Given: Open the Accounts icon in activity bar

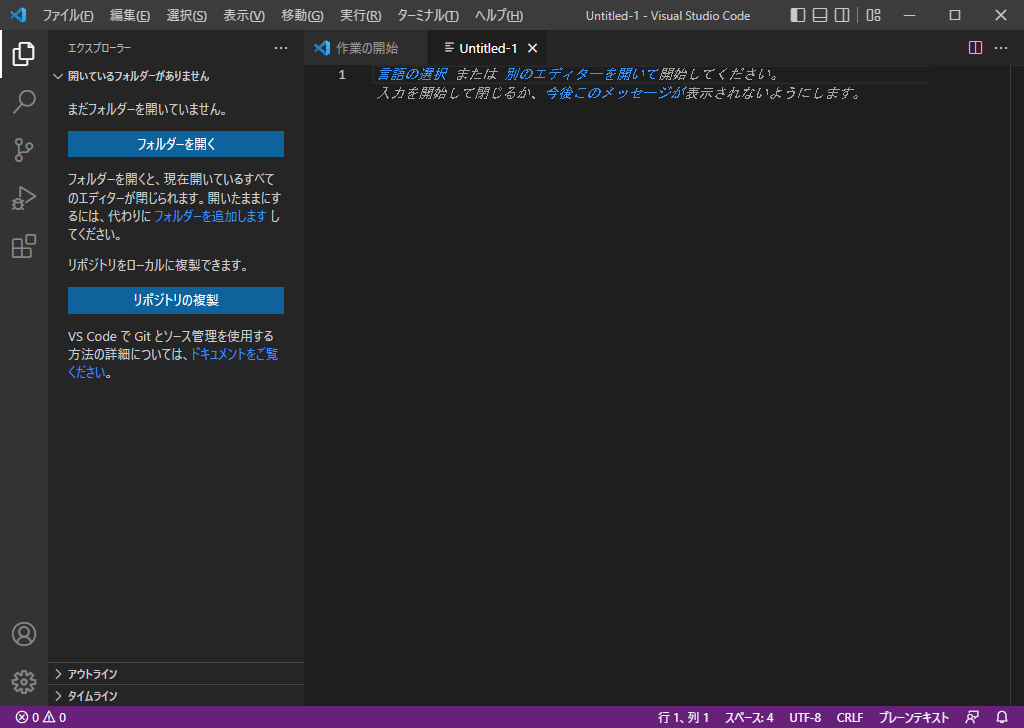Looking at the screenshot, I should click(24, 634).
